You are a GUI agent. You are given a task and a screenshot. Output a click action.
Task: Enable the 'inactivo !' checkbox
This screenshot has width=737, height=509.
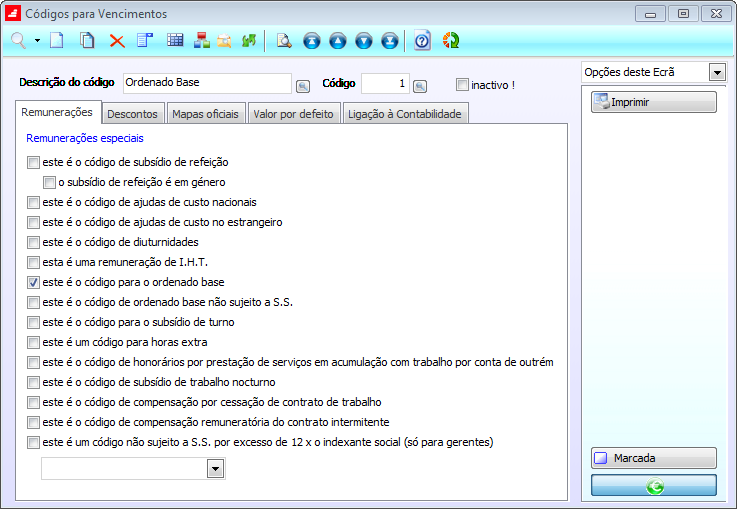[462, 85]
